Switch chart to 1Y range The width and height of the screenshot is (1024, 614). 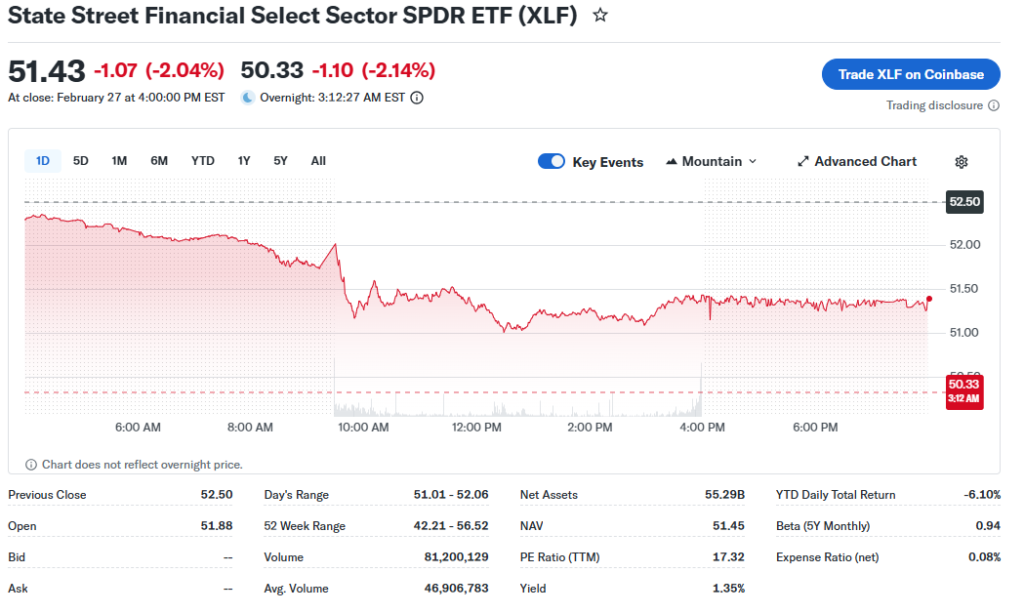(244, 161)
